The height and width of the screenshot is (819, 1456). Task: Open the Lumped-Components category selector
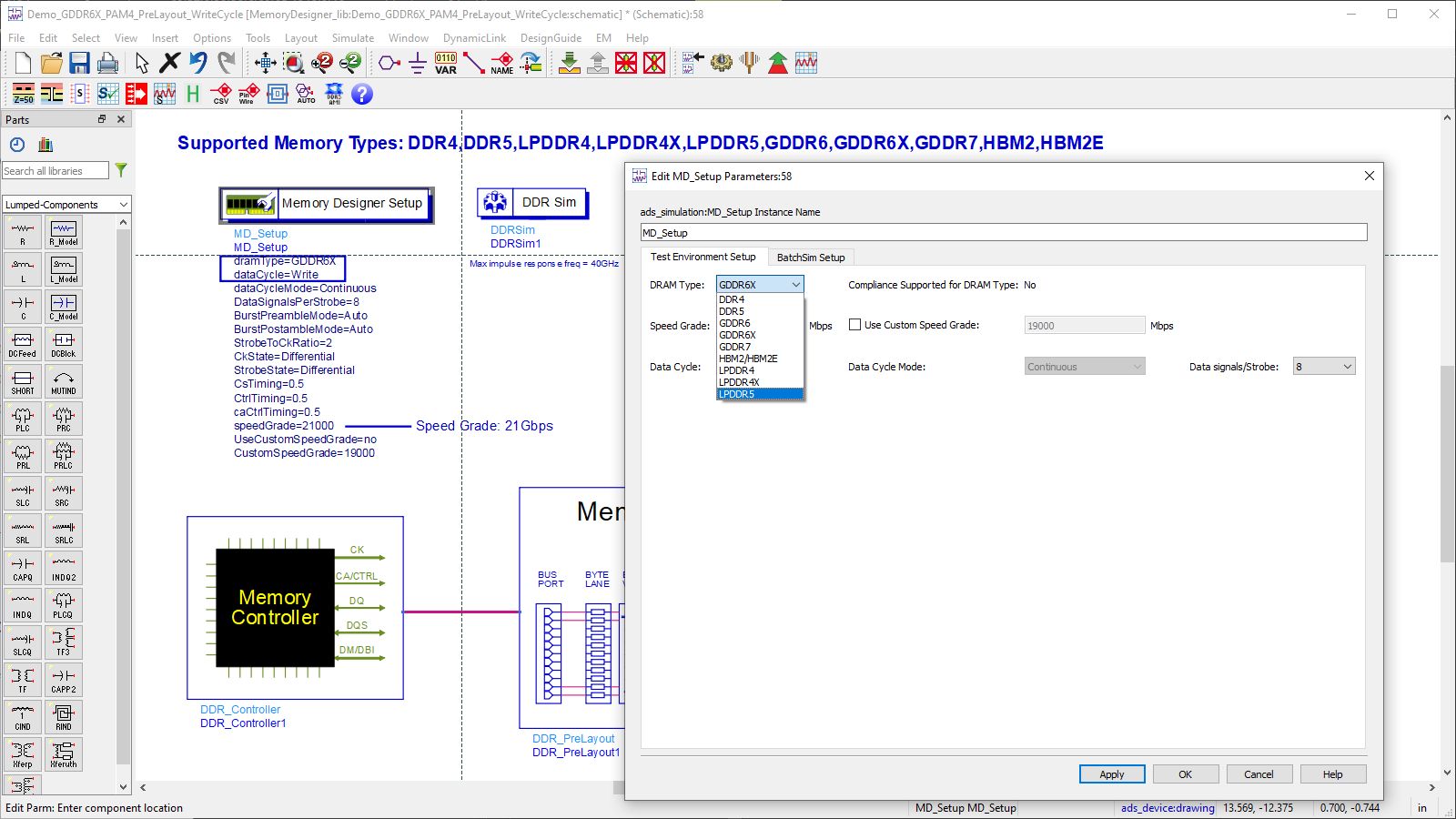pos(66,204)
